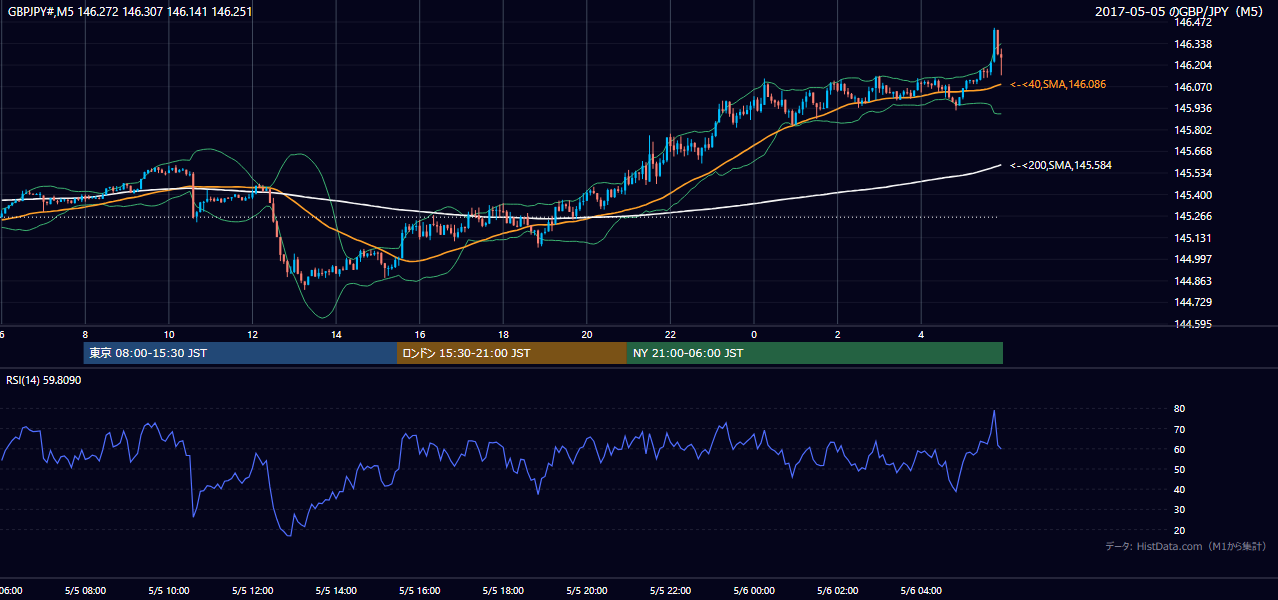Click hour tick 8 under price chart

pyautogui.click(x=85, y=334)
